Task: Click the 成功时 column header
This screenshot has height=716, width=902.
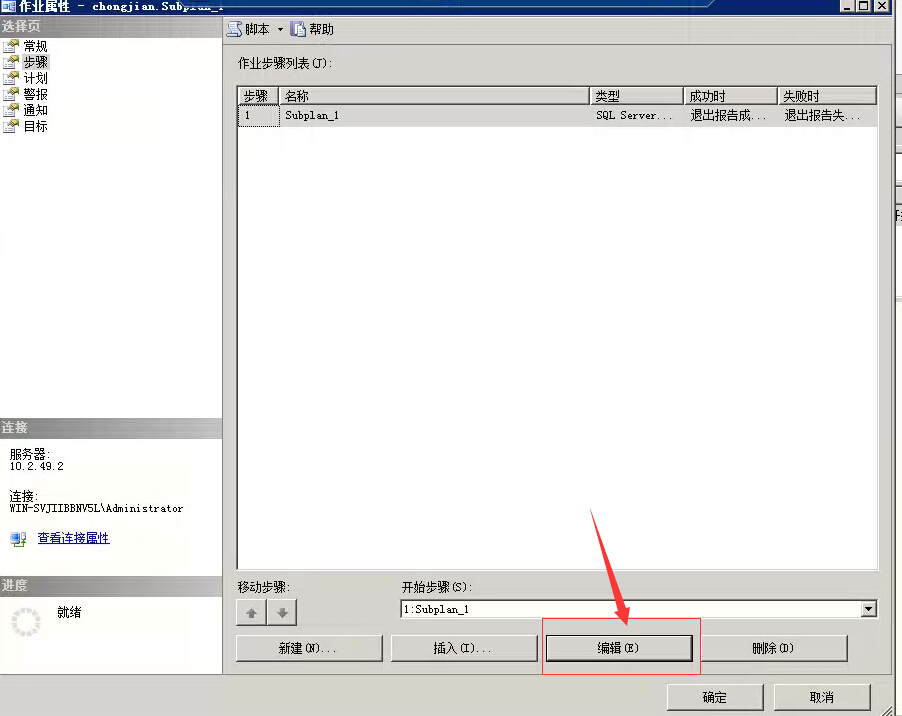Action: tap(731, 96)
